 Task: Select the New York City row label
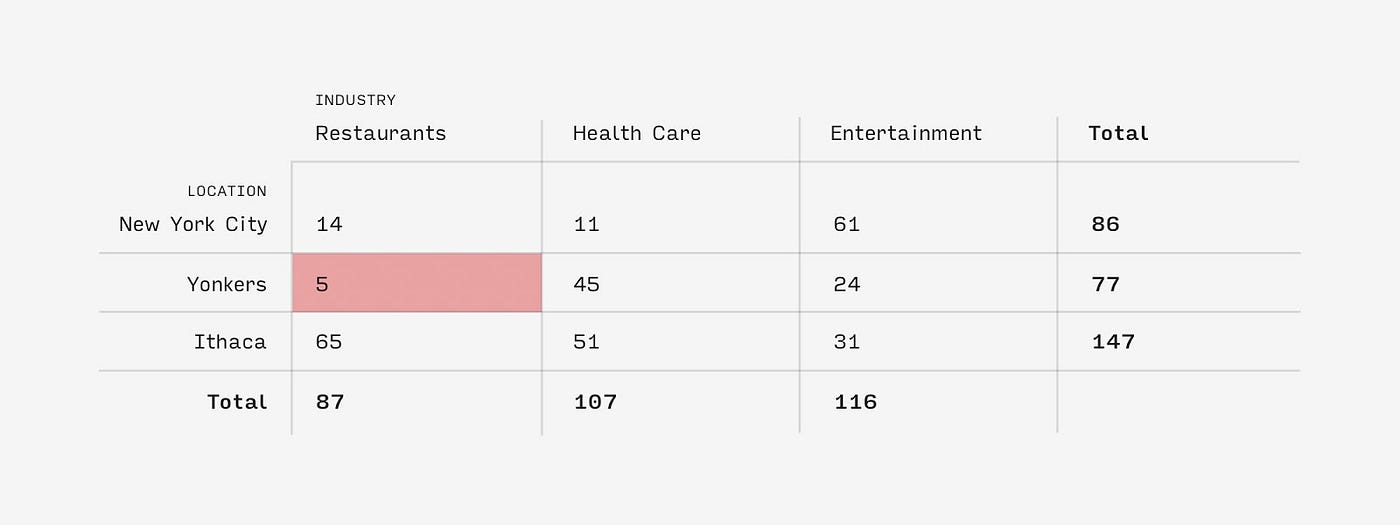pyautogui.click(x=193, y=225)
